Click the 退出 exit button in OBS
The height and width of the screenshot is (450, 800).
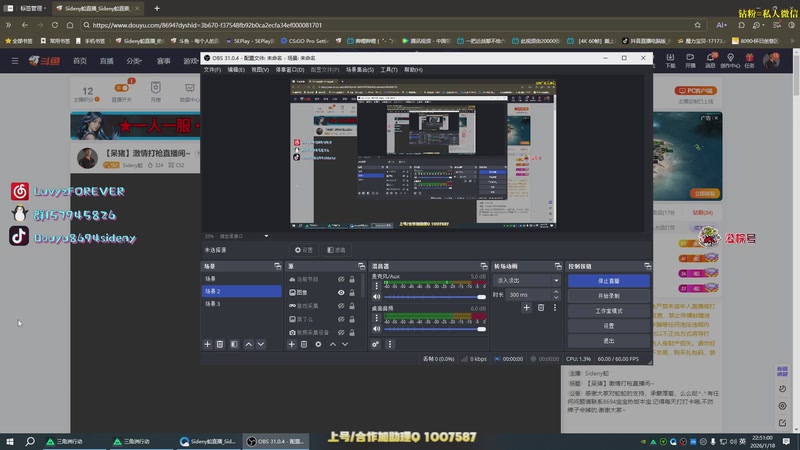click(609, 341)
